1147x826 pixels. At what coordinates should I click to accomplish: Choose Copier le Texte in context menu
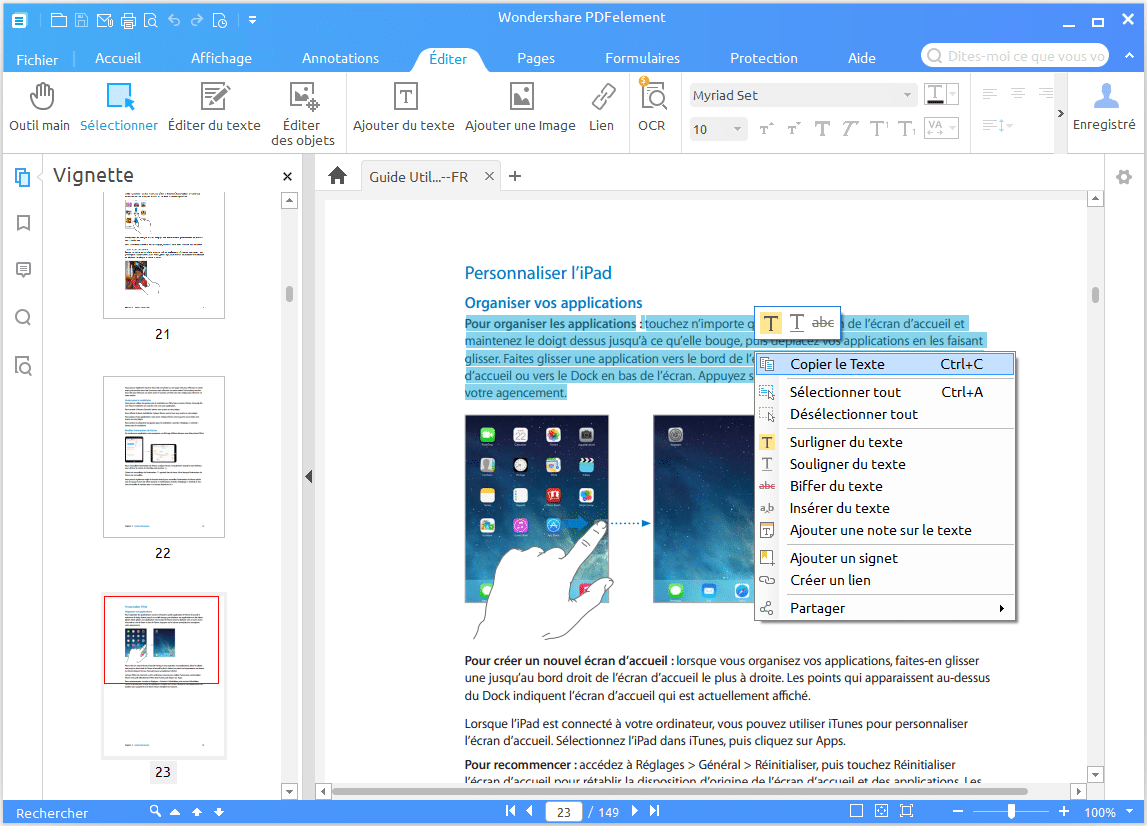886,364
